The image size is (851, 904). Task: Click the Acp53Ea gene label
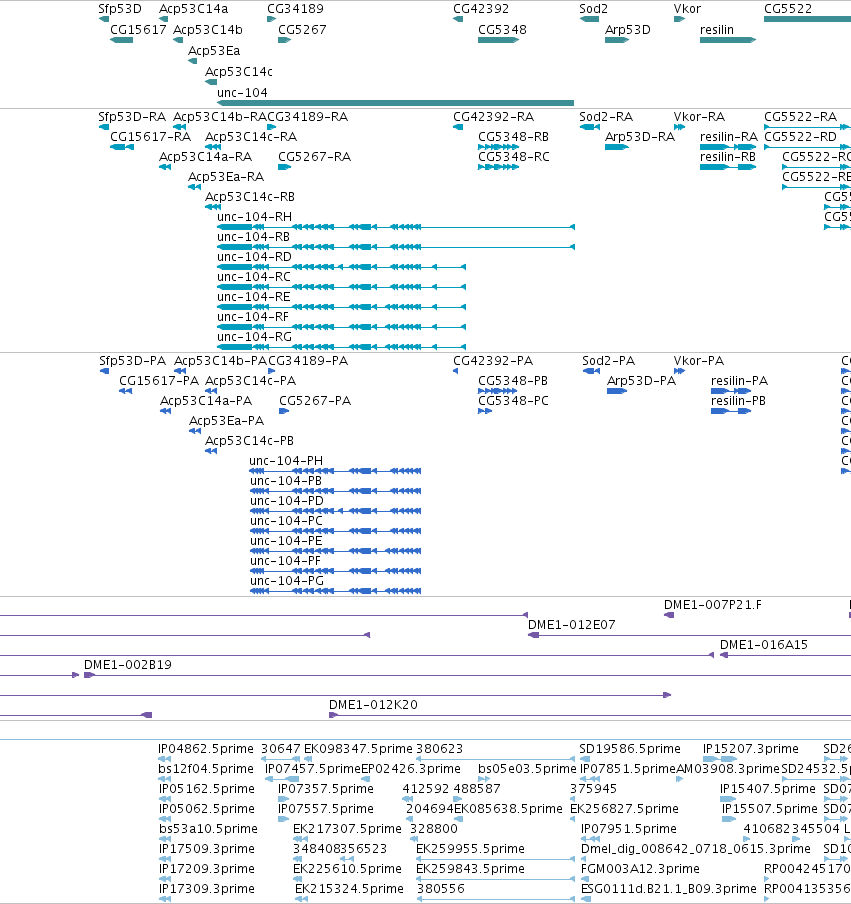click(x=214, y=51)
